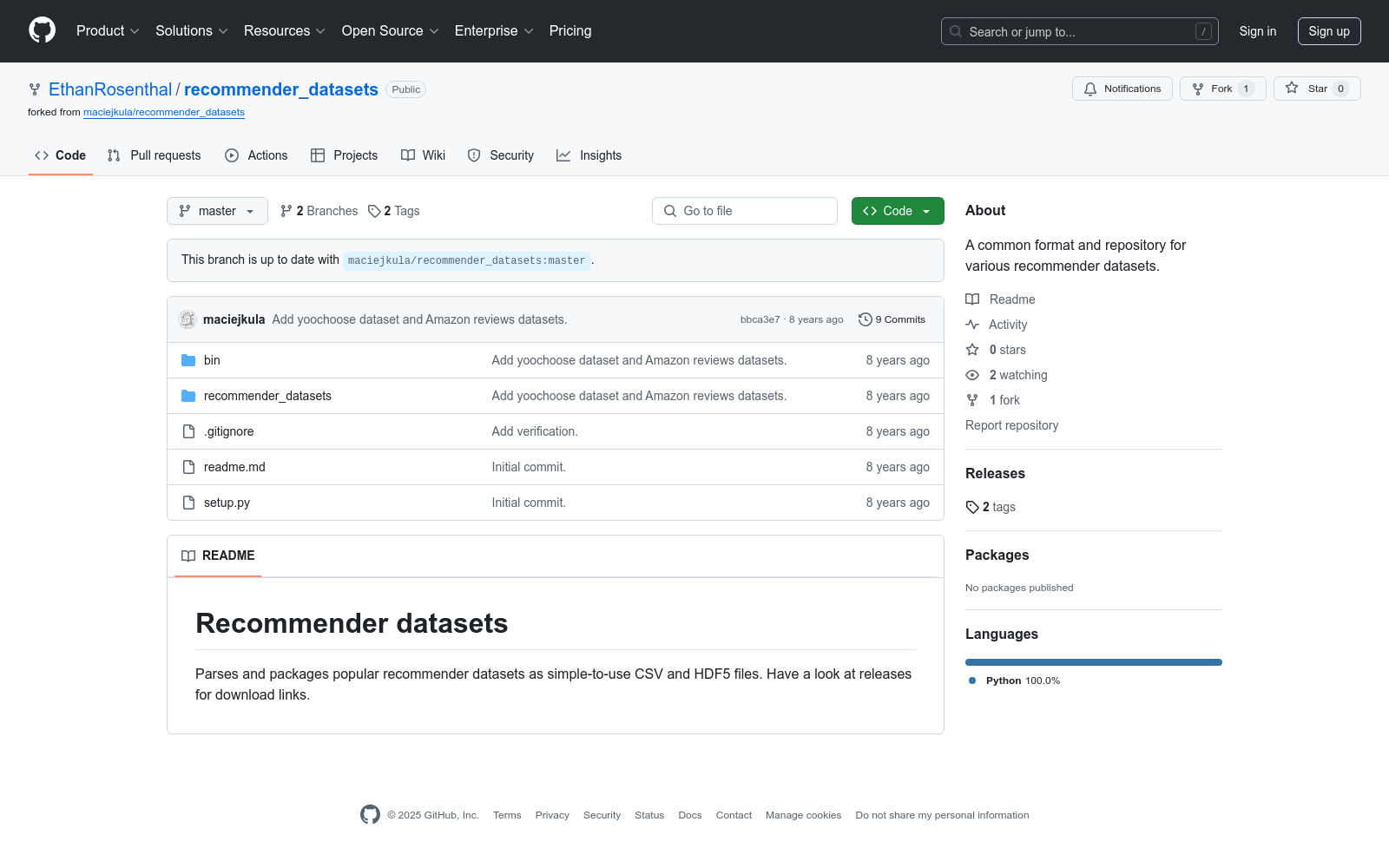The image size is (1389, 868).
Task: Open the Code tab
Action: (61, 155)
